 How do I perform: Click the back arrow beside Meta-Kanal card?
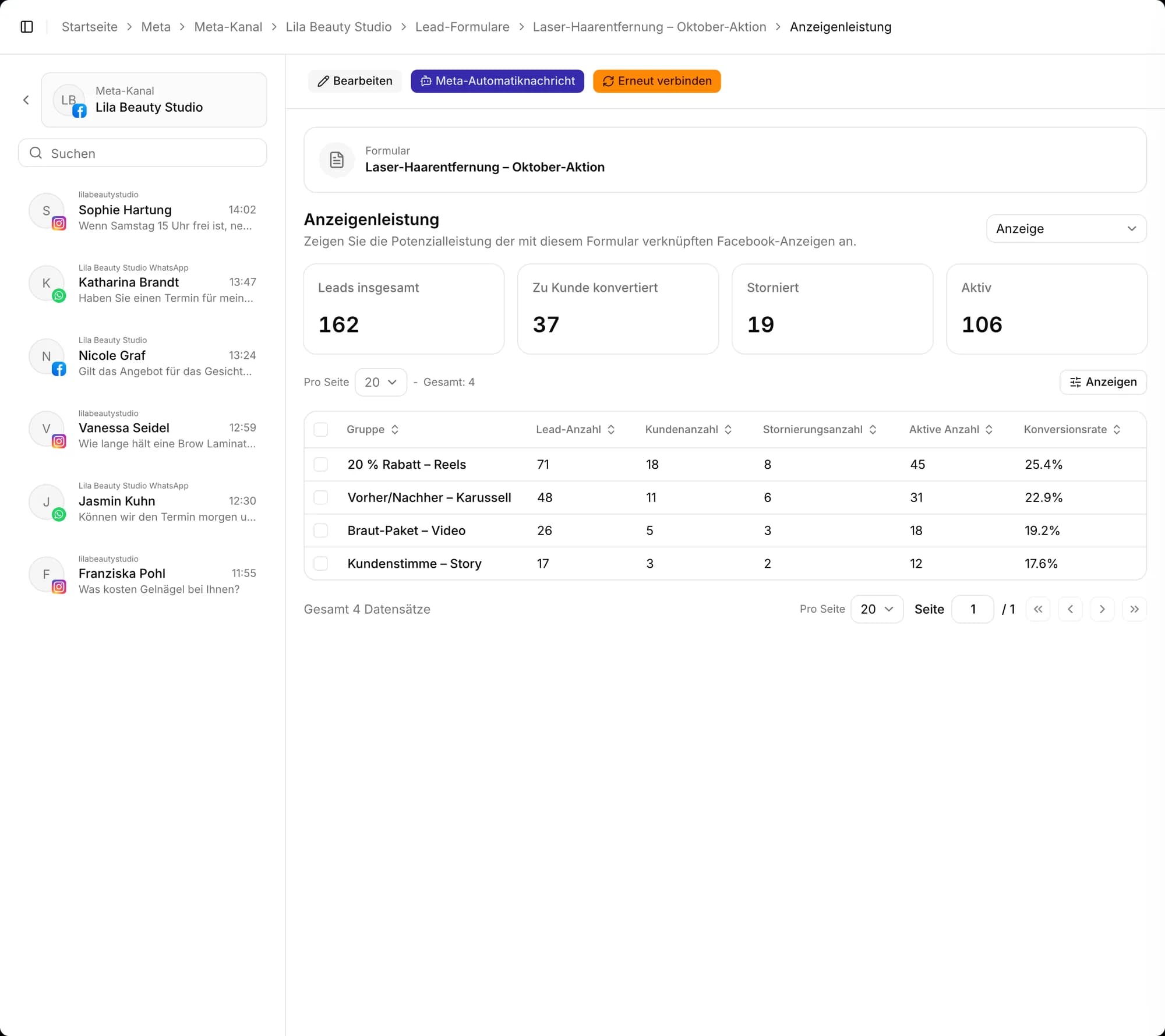click(26, 100)
